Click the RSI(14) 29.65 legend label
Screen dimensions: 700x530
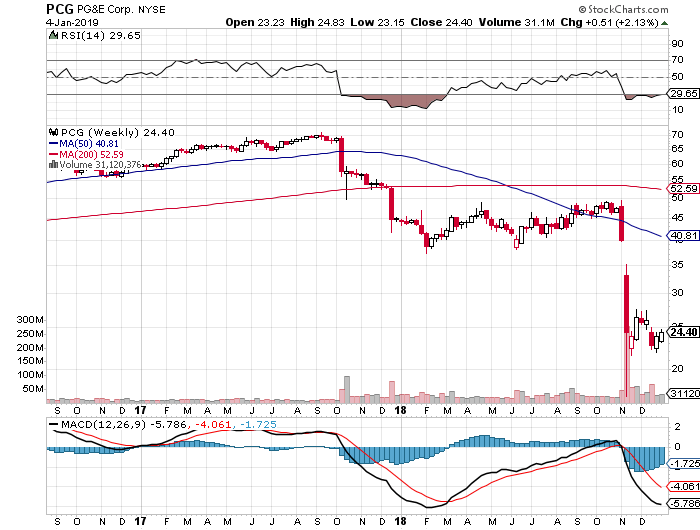pyautogui.click(x=100, y=35)
